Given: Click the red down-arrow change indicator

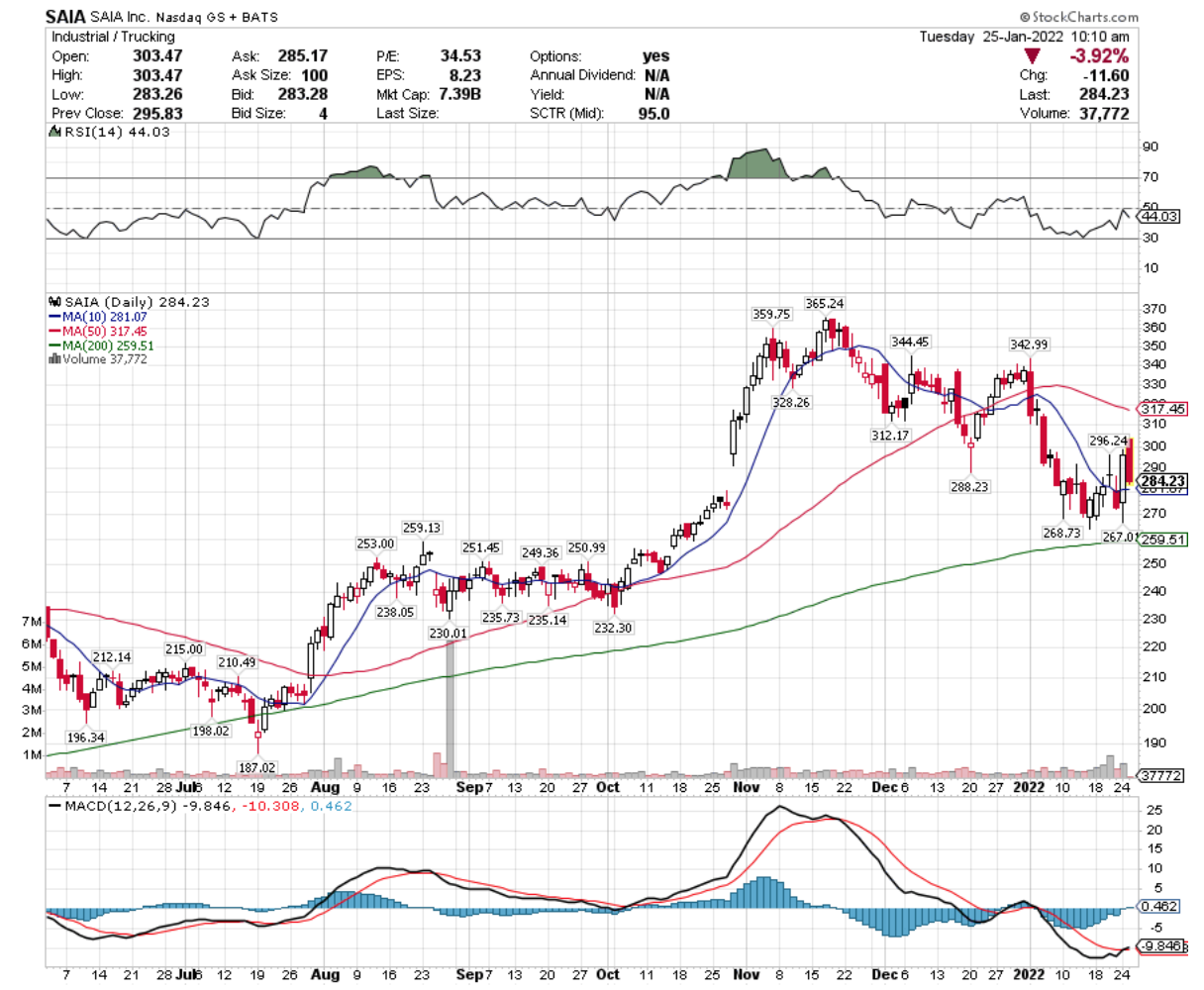Looking at the screenshot, I should coord(1033,55).
